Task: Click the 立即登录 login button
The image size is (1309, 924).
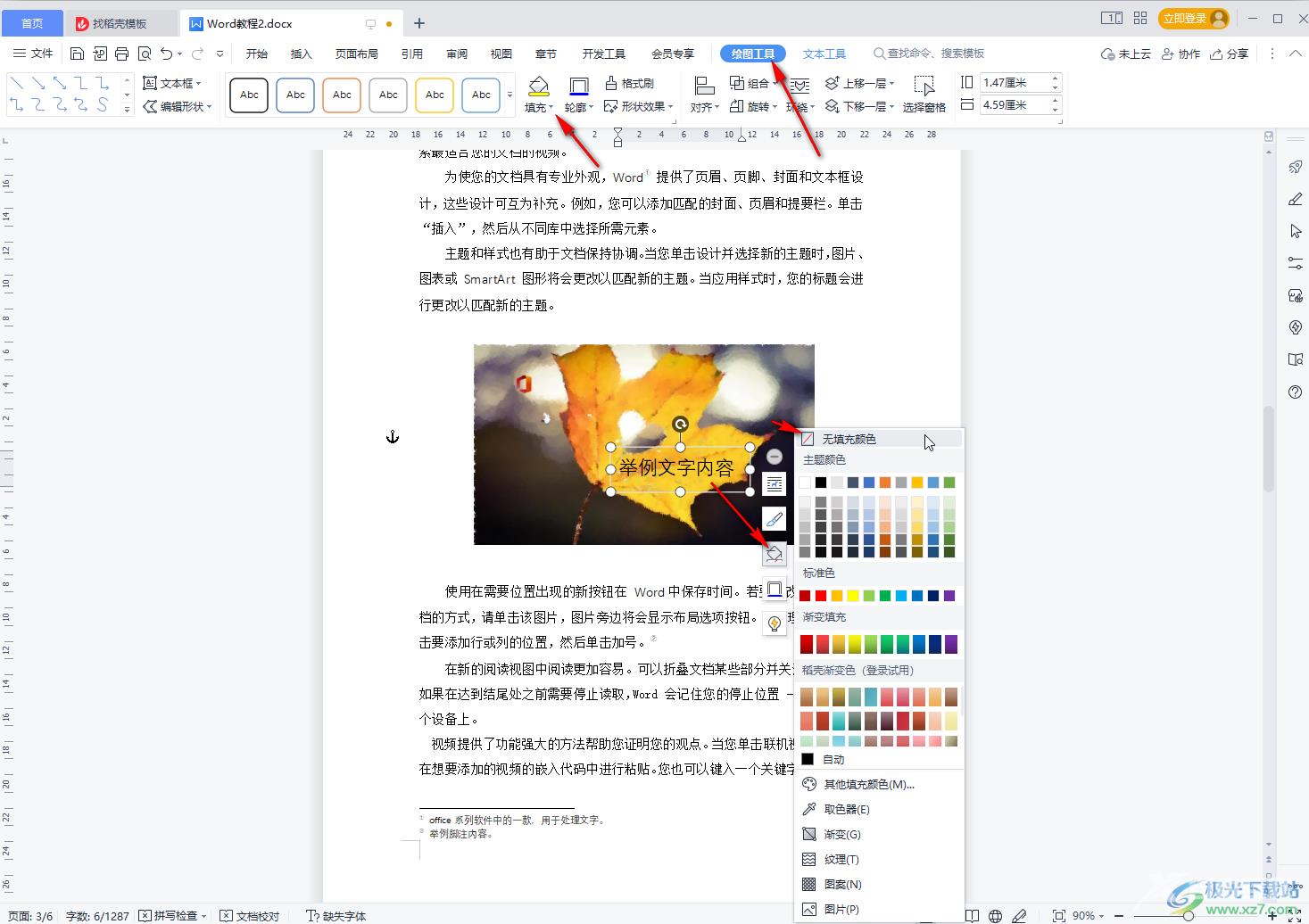Action: coord(1194,18)
